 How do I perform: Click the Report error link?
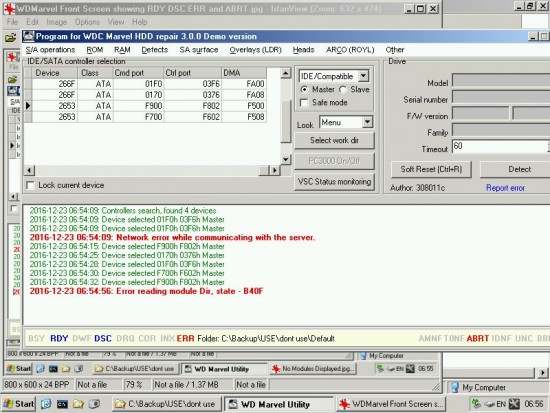coord(505,188)
